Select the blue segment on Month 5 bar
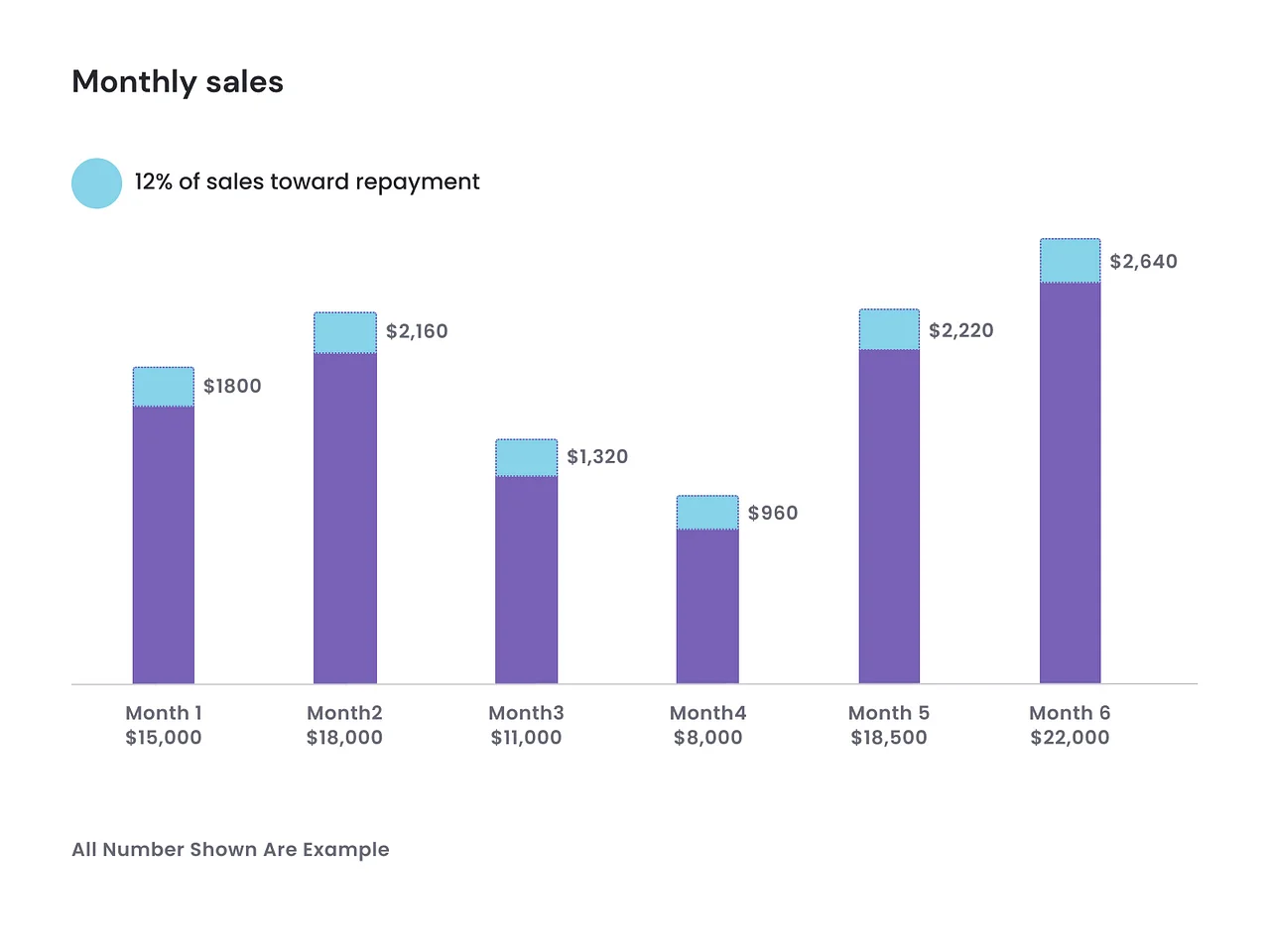Screen dimensions: 1270x952 (889, 329)
